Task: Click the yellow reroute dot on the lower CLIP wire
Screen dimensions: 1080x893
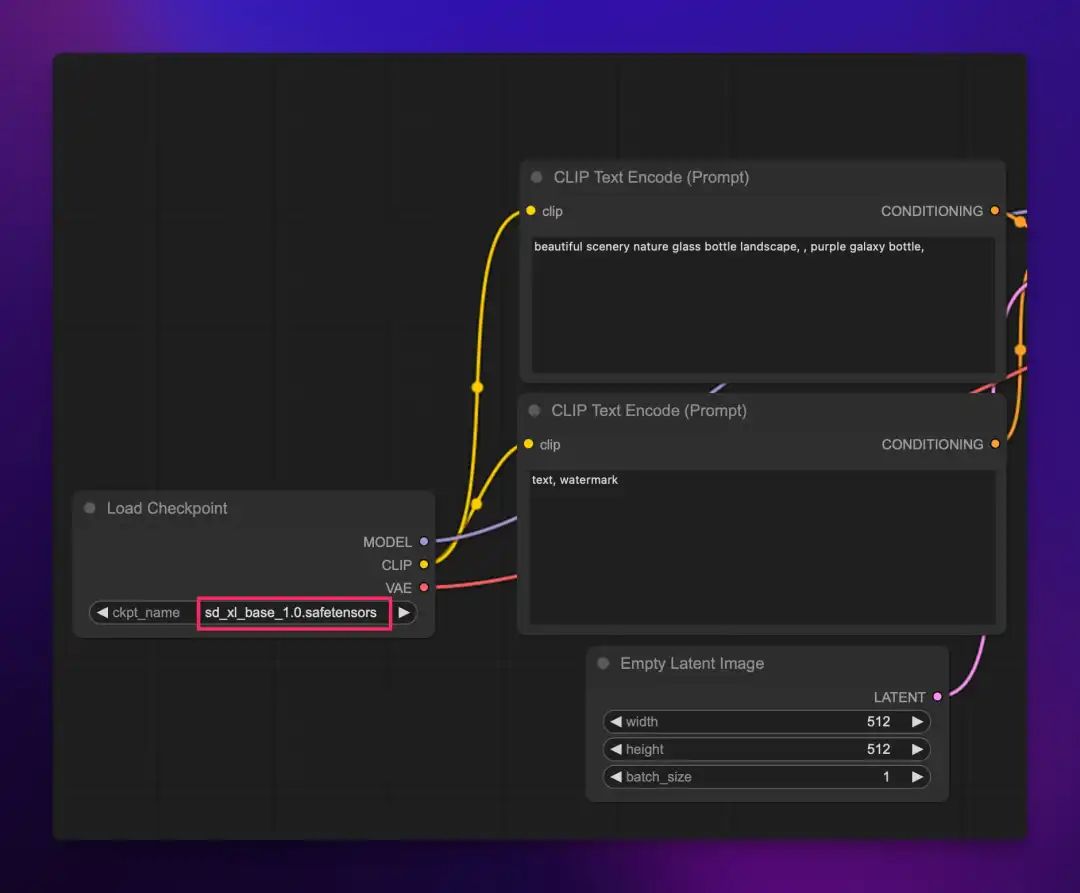Action: pos(476,505)
